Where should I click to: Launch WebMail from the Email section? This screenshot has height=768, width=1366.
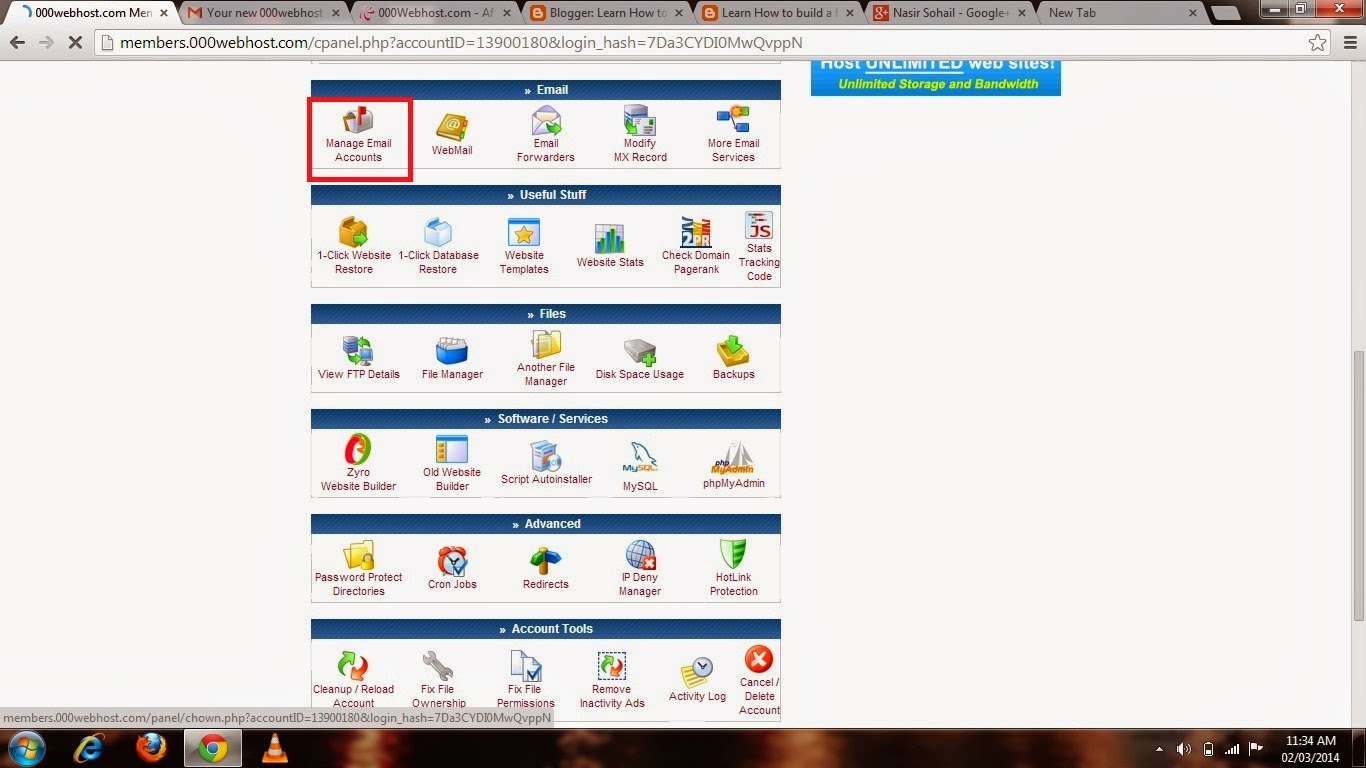click(452, 135)
